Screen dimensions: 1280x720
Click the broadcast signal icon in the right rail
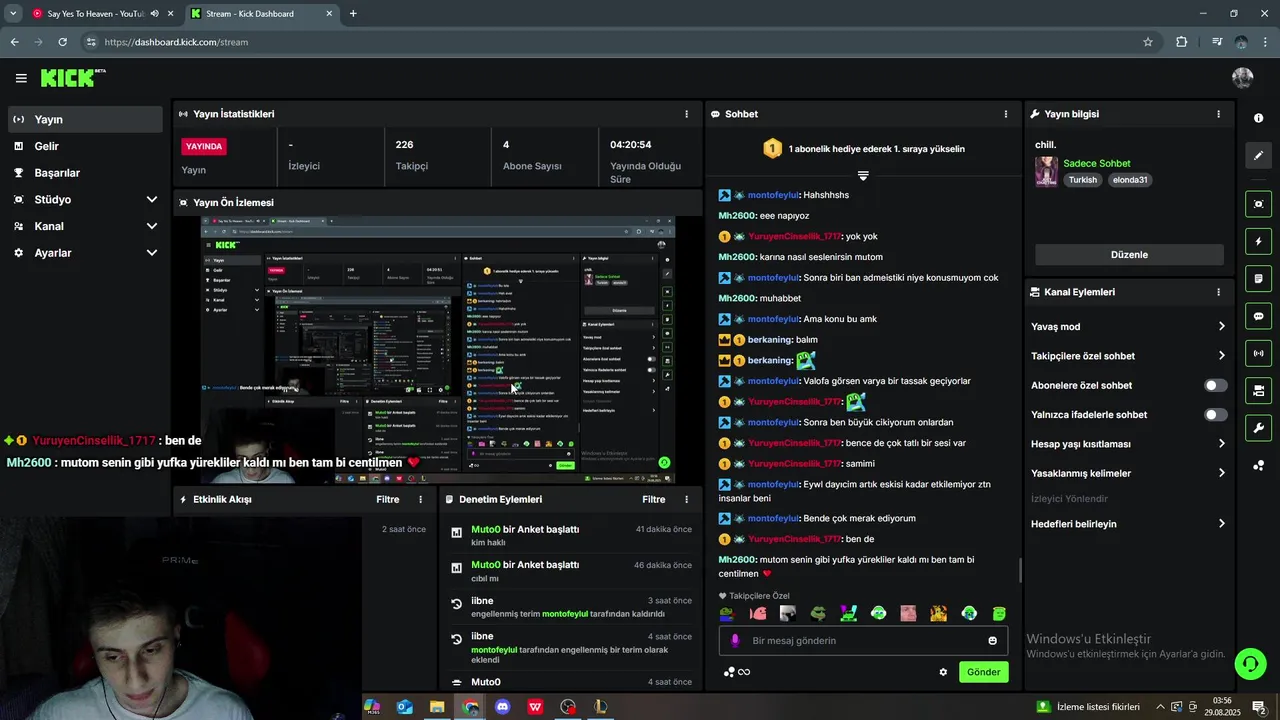point(1258,353)
